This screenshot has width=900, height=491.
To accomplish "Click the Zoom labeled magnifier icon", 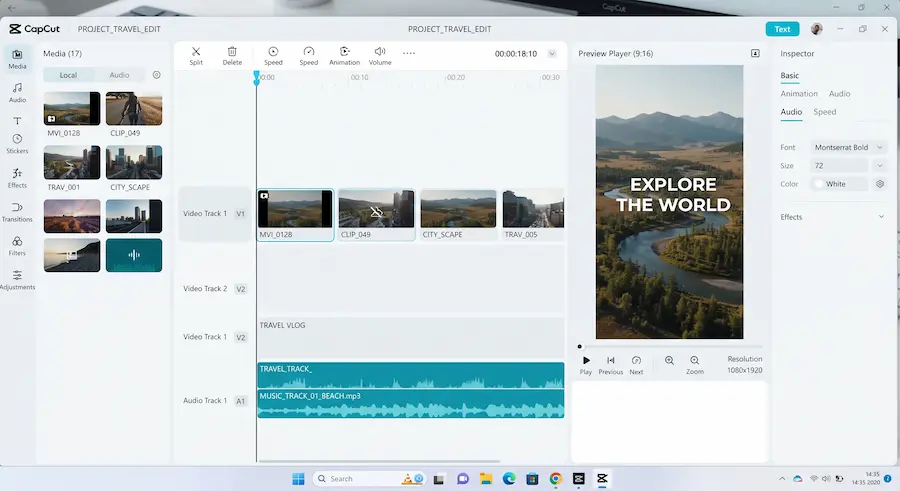I will tap(695, 365).
